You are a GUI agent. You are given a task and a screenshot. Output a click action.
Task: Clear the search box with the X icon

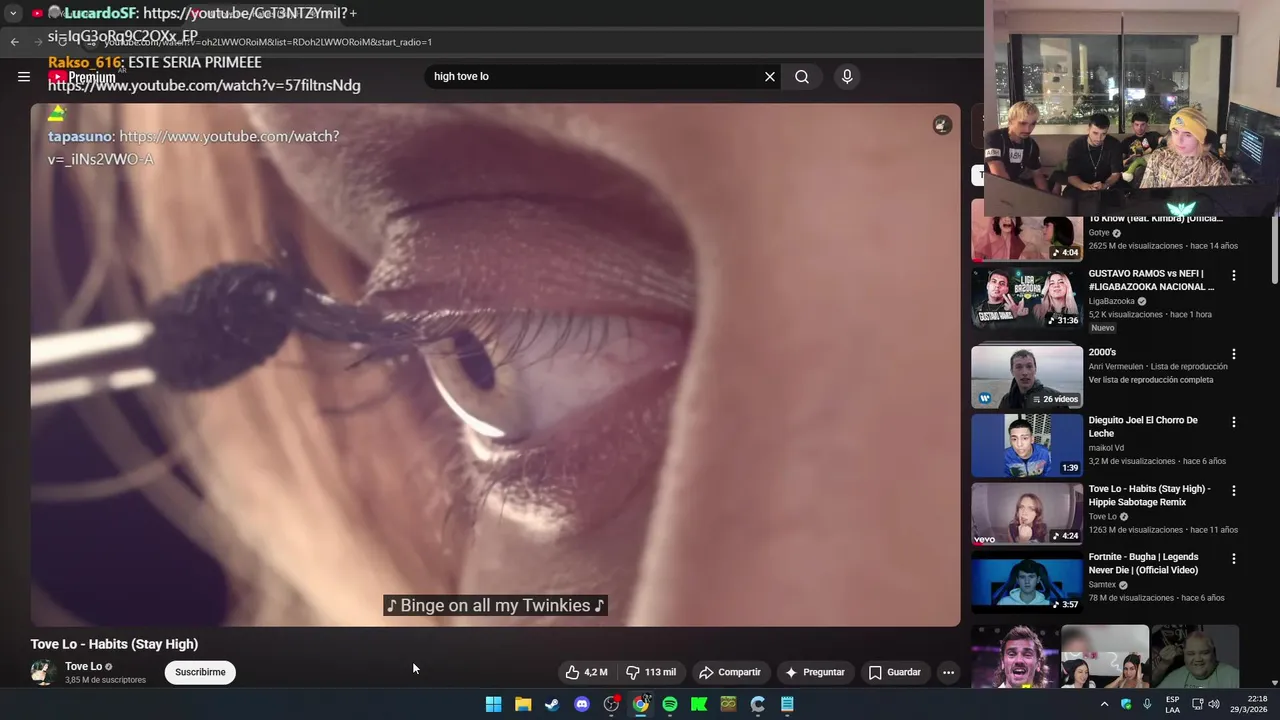coord(770,77)
